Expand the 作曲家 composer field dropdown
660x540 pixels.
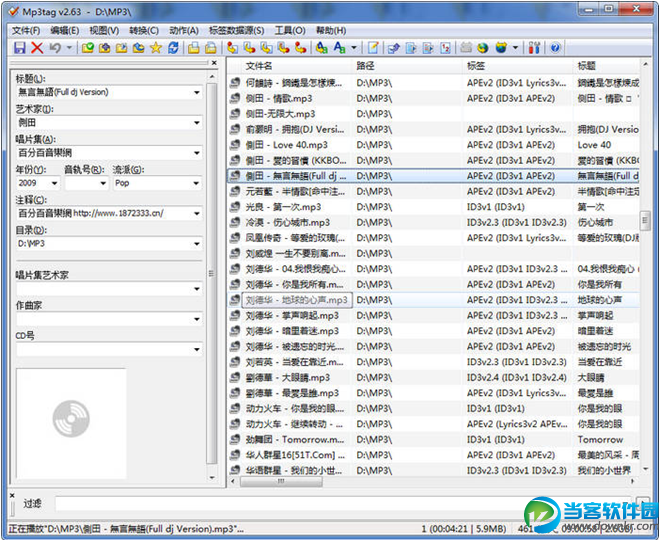pyautogui.click(x=197, y=319)
